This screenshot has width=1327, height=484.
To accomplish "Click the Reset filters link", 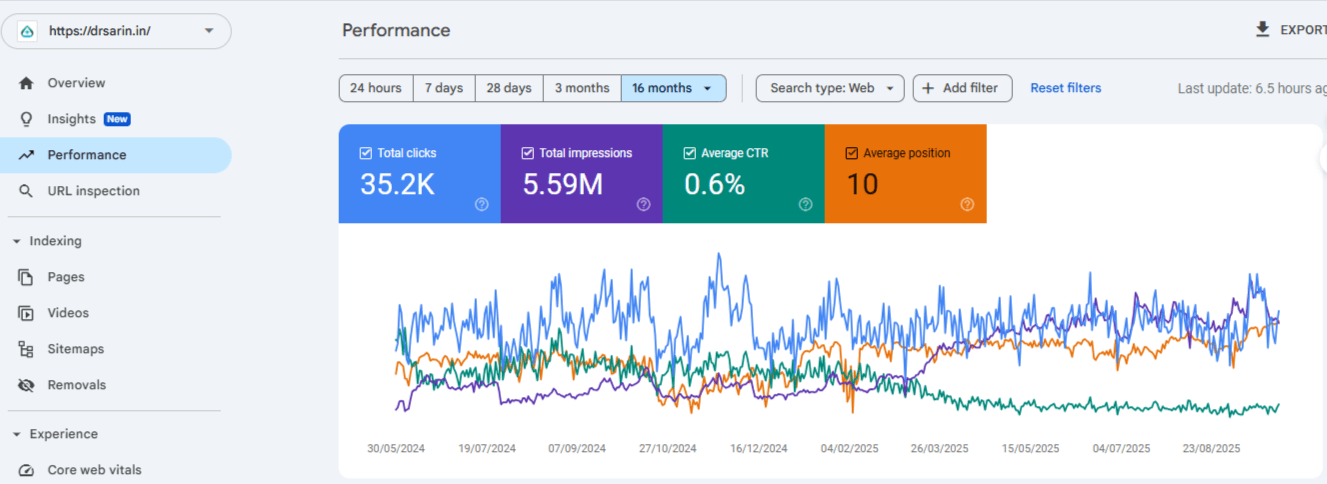I will (x=1066, y=88).
